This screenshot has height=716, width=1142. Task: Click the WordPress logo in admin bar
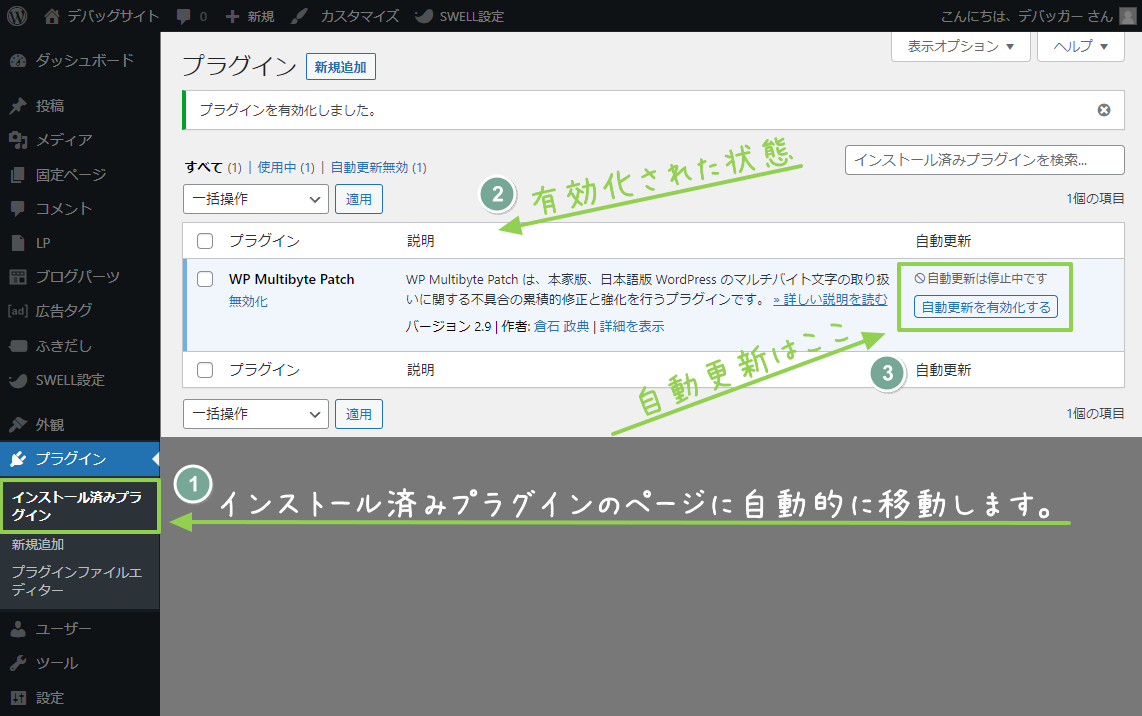tap(18, 16)
